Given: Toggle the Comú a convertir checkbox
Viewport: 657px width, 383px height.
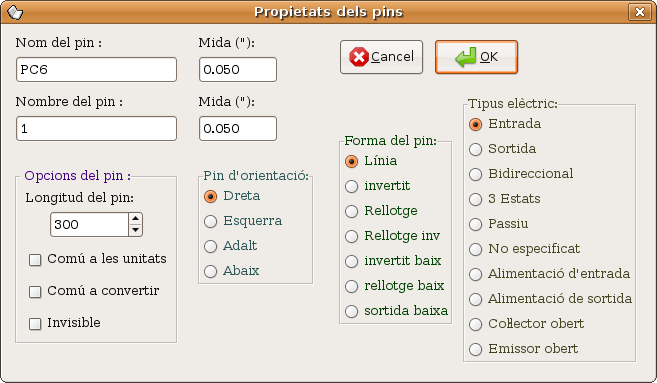Looking at the screenshot, I should [x=35, y=292].
